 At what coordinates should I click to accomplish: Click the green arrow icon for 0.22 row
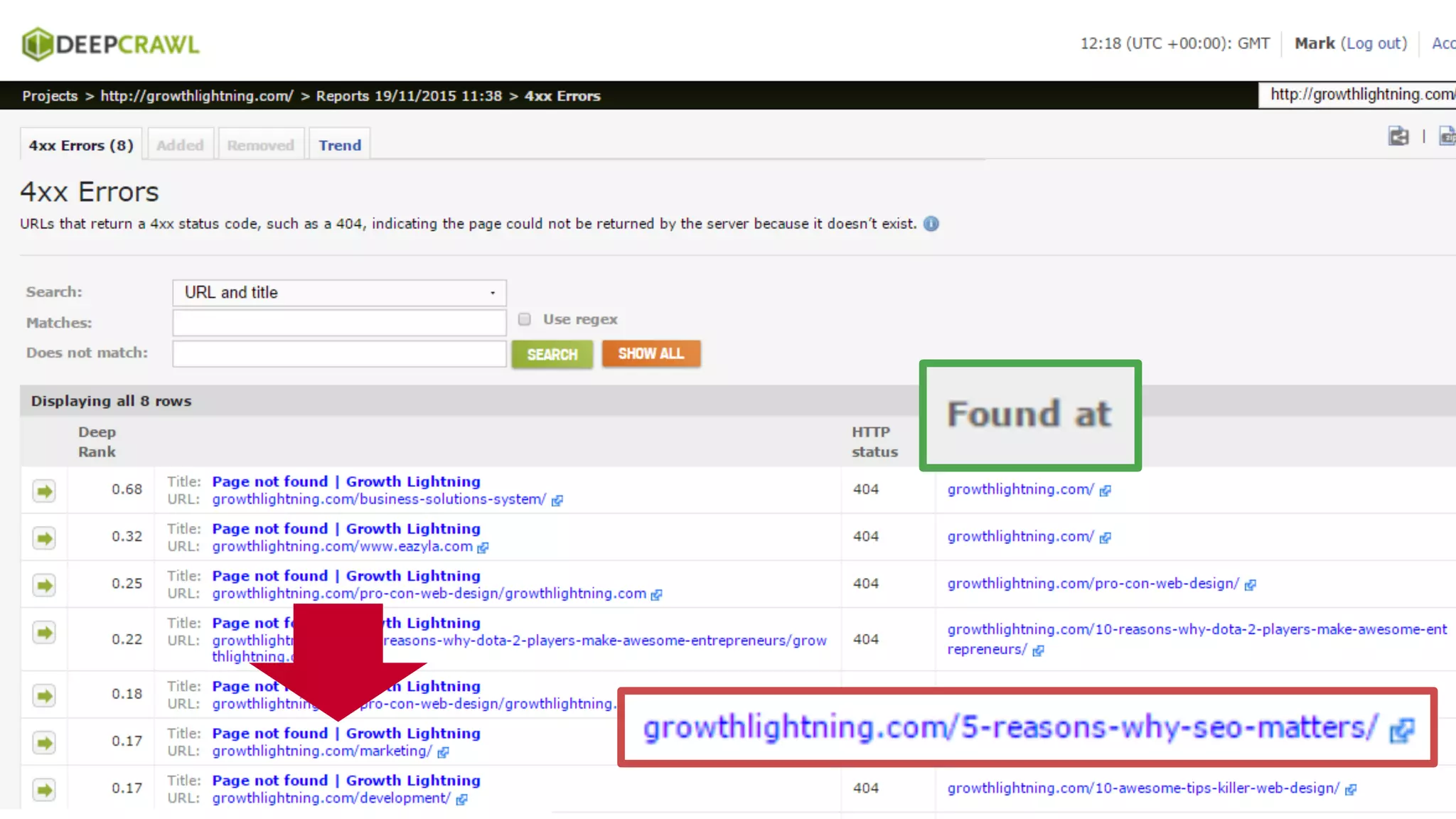point(44,633)
